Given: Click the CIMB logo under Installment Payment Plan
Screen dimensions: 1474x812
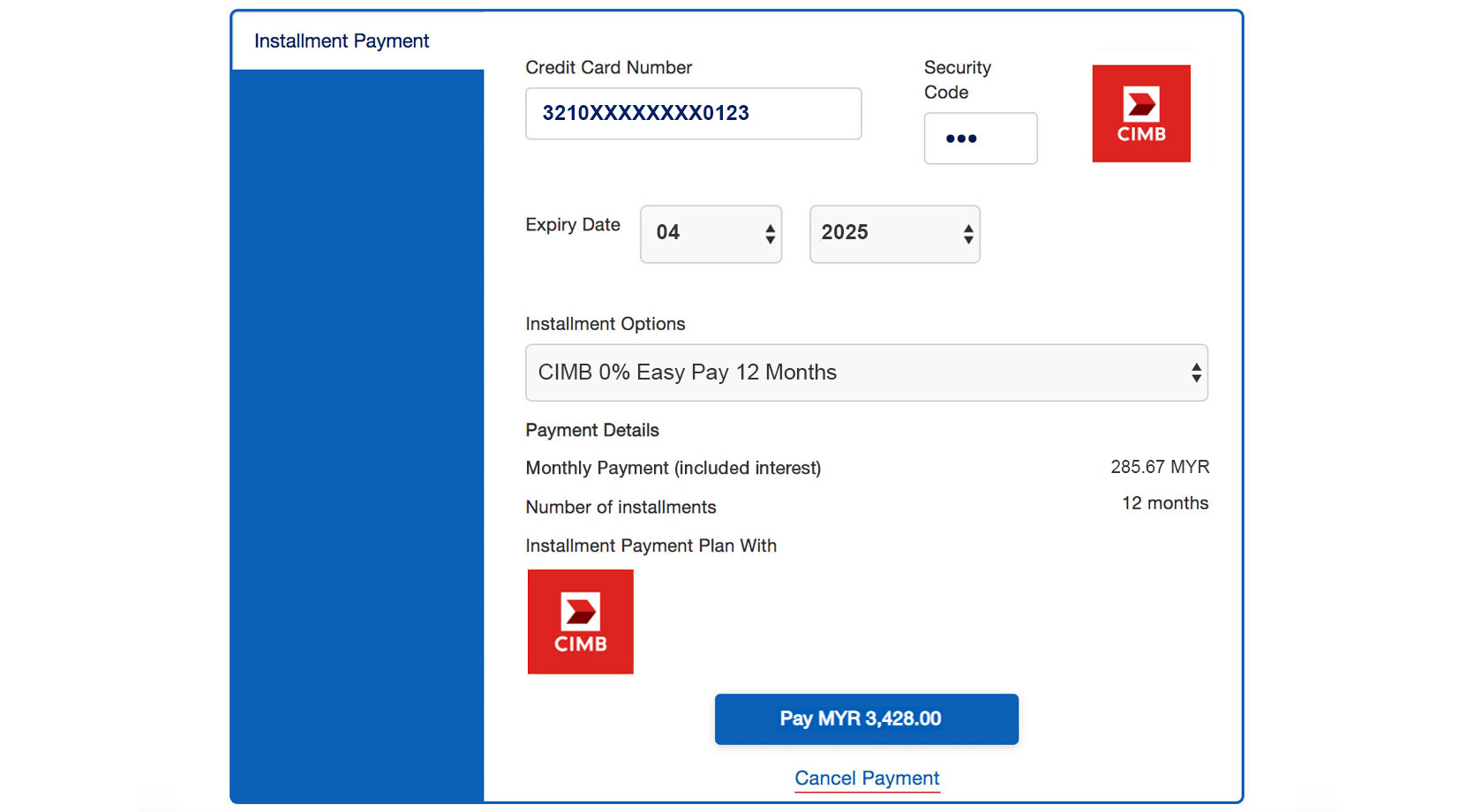Looking at the screenshot, I should point(581,621).
